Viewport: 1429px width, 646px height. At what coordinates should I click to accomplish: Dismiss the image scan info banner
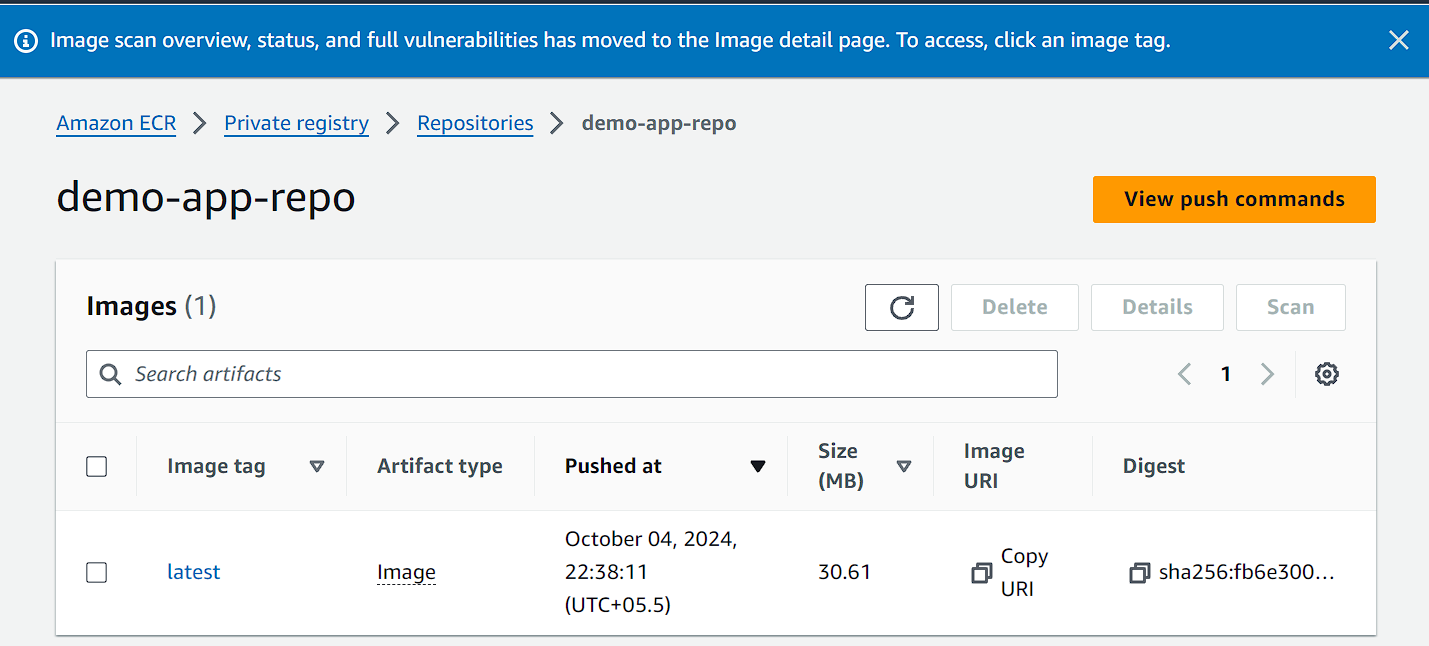1398,40
